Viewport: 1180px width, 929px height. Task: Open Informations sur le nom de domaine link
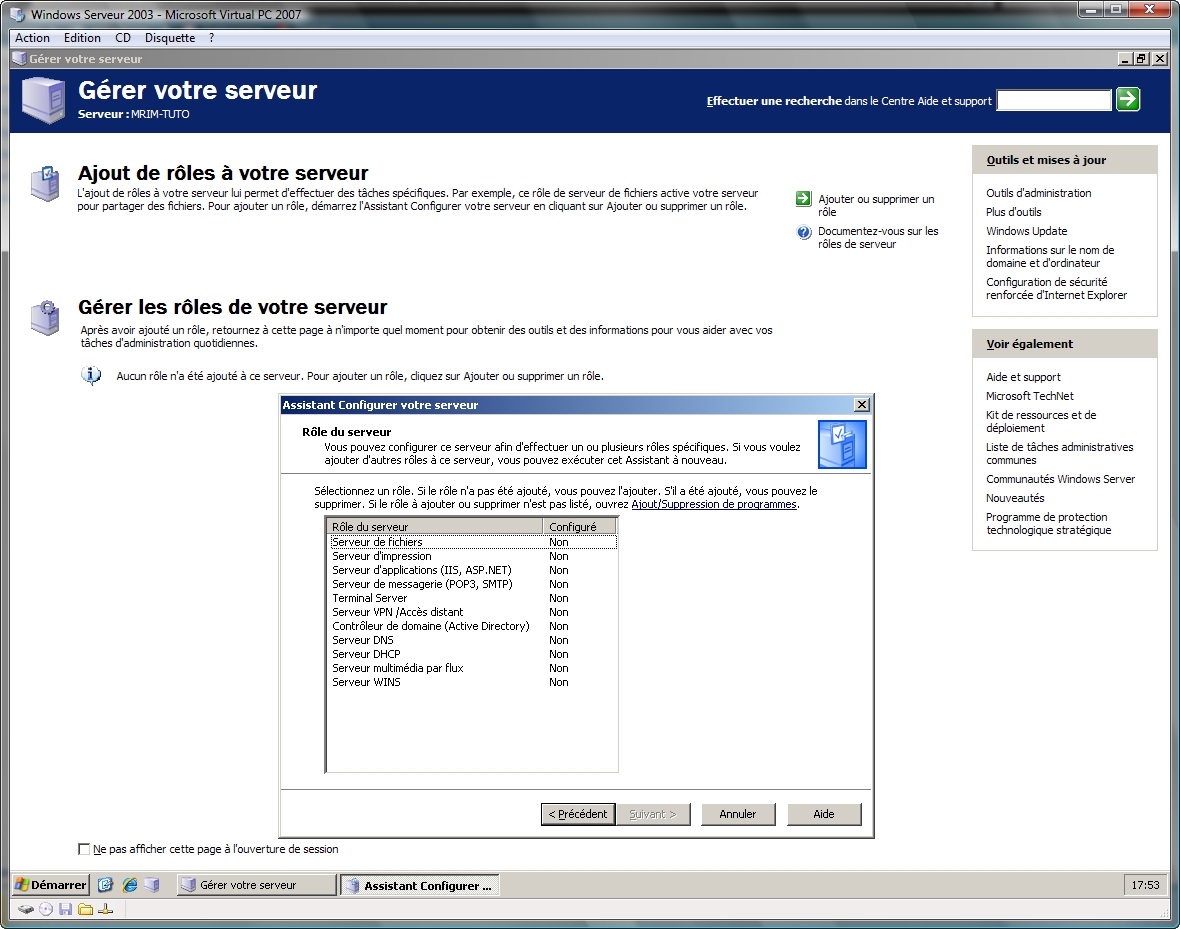[x=1050, y=256]
